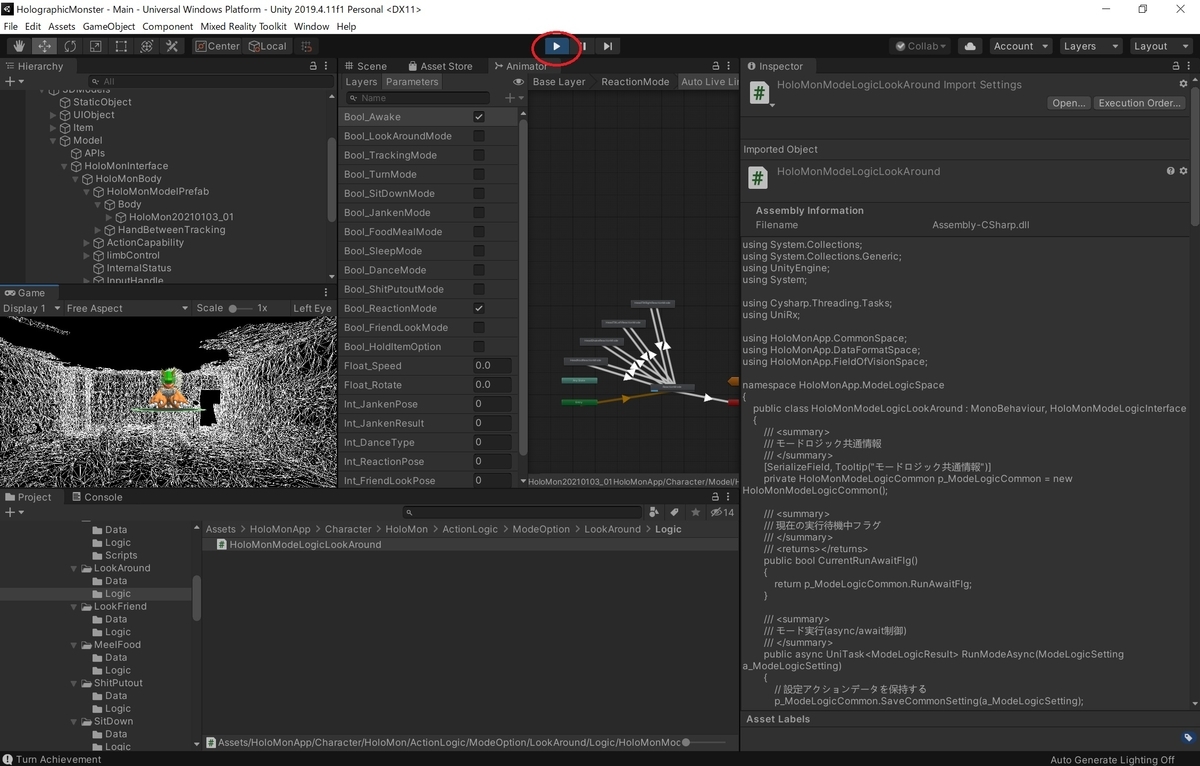Expand ActionCapability in Hierarchy
The image size is (1200, 766).
click(87, 243)
